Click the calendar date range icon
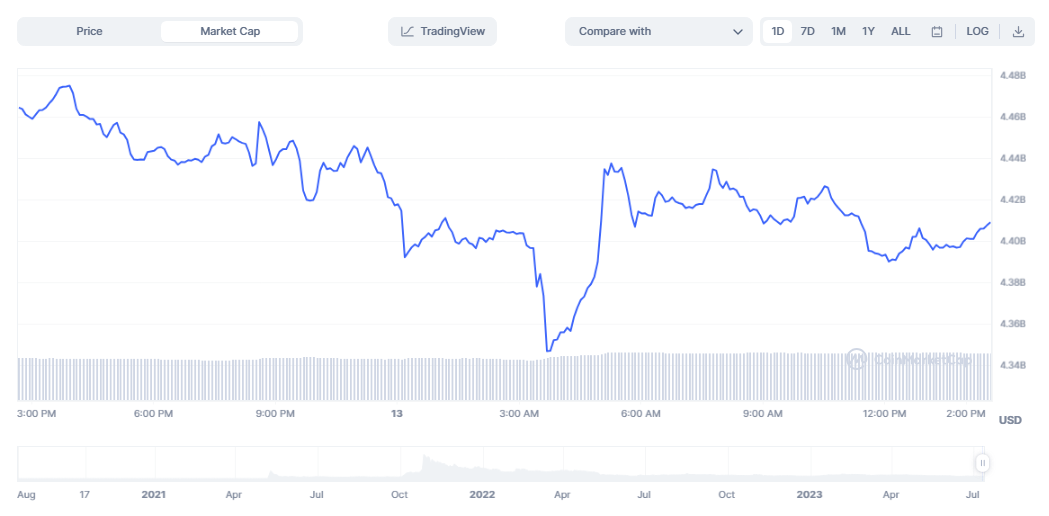The width and height of the screenshot is (1049, 516). (937, 32)
